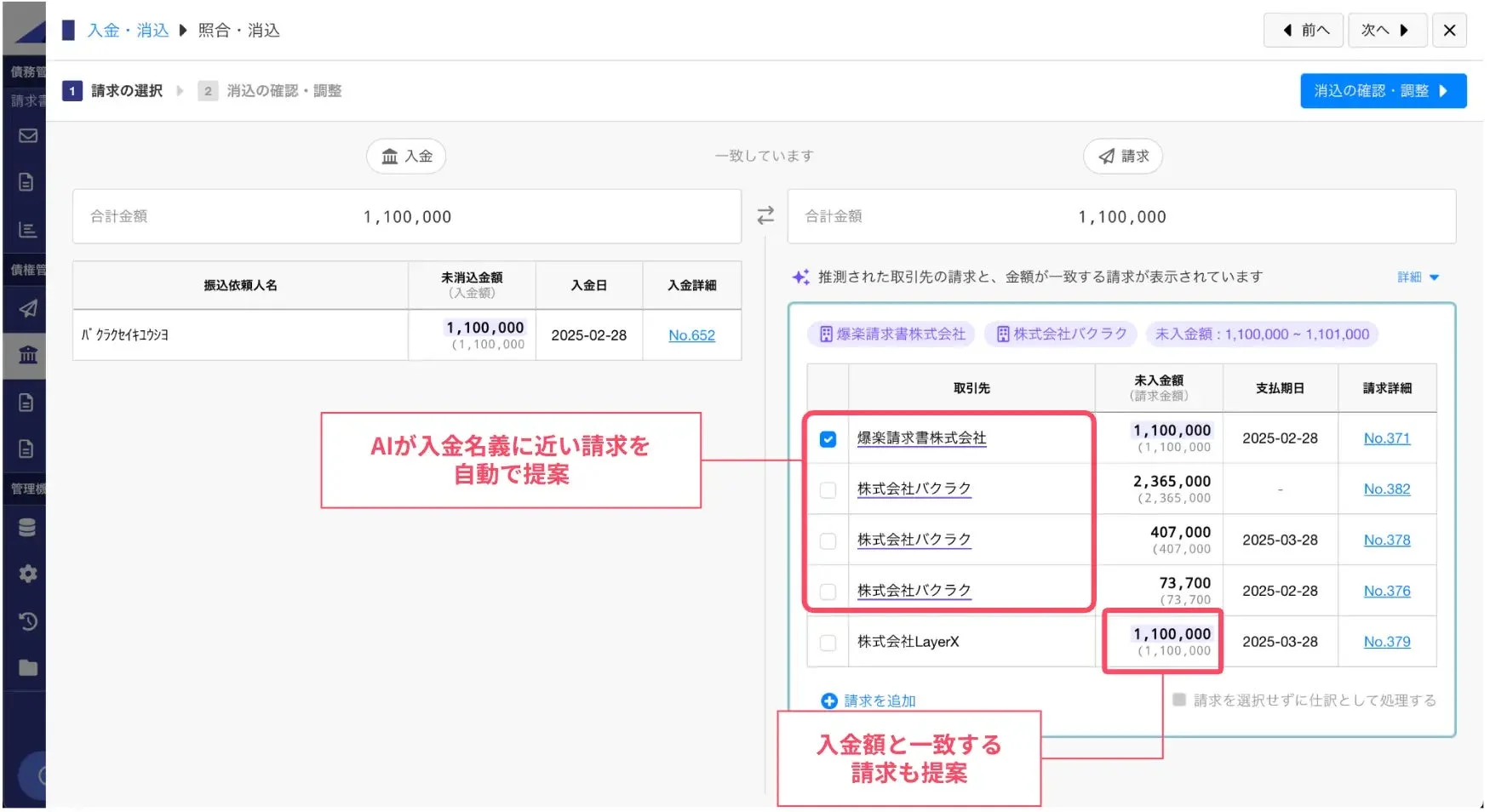Click the history (clock) icon in the sidebar
The image size is (1490, 812).
point(27,621)
